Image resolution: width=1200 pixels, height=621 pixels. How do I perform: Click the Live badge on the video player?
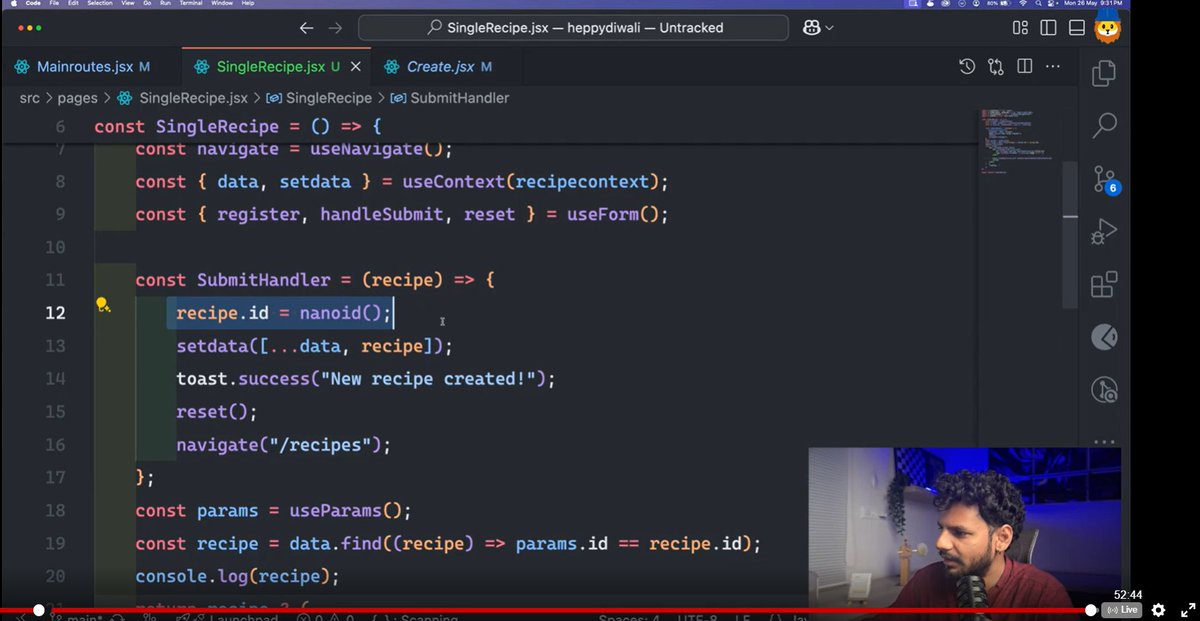pos(1123,609)
